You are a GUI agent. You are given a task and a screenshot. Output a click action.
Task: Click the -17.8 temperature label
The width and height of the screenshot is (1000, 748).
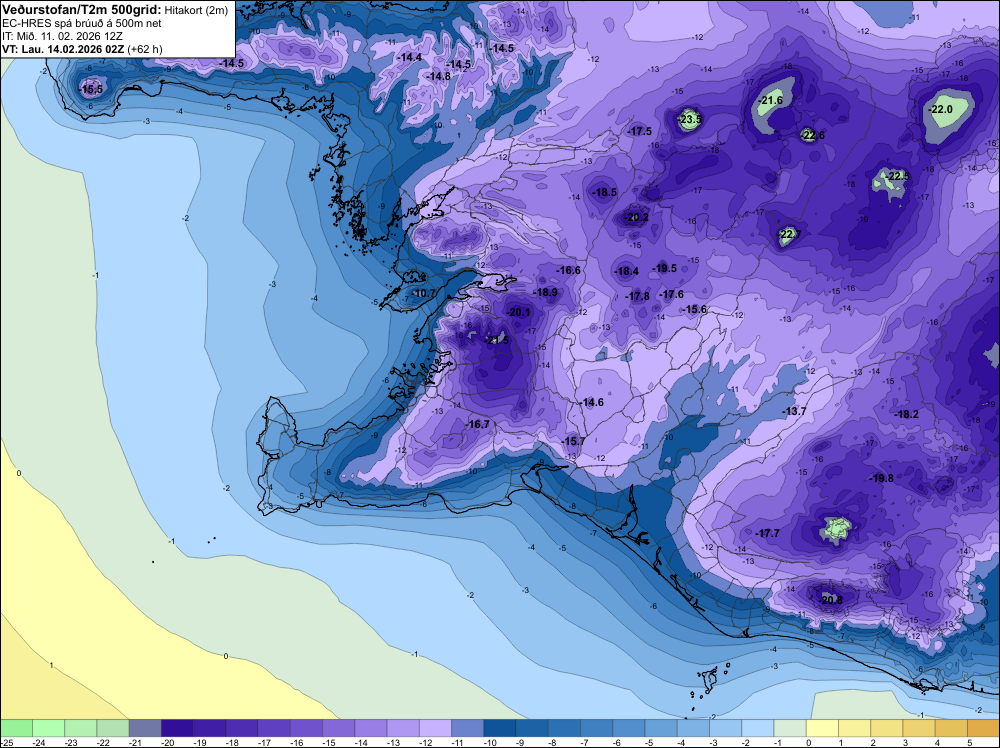(x=638, y=296)
